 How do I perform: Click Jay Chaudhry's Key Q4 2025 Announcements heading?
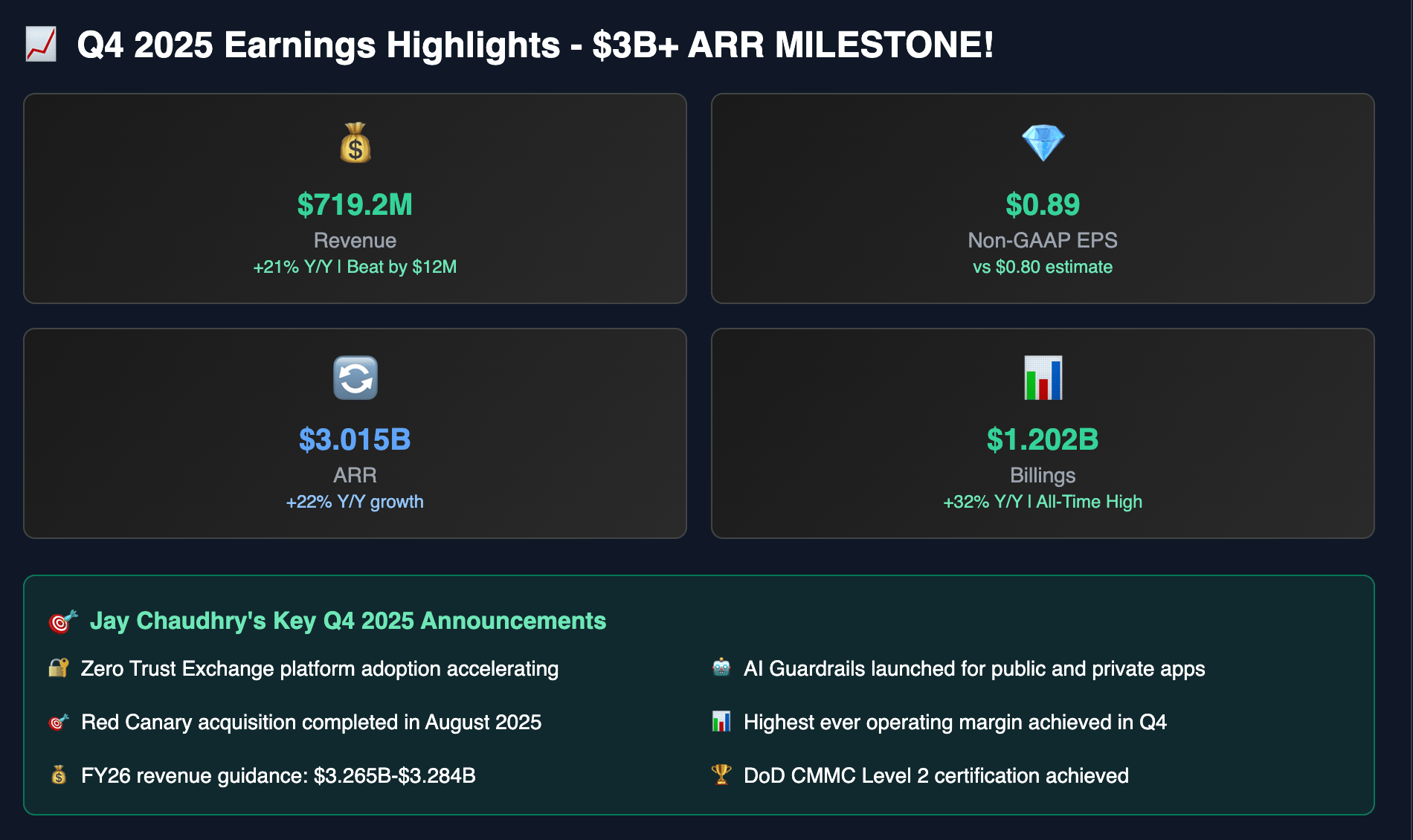(x=348, y=621)
